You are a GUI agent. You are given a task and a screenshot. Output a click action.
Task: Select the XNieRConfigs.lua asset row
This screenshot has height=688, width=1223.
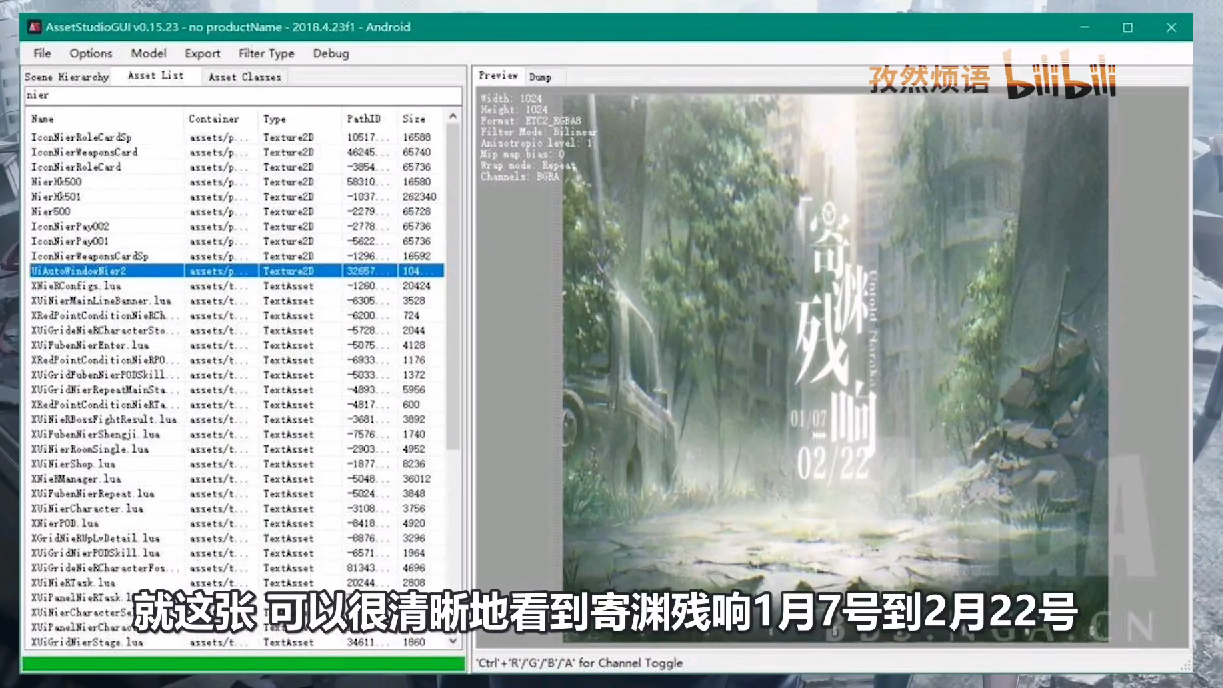[x=235, y=286]
